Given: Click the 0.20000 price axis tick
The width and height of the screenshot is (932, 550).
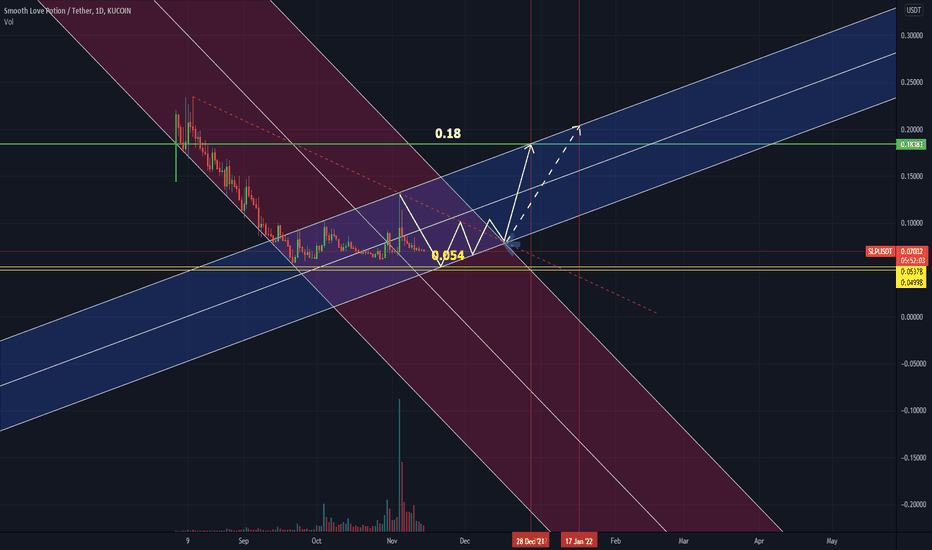Looking at the screenshot, I should coord(912,130).
